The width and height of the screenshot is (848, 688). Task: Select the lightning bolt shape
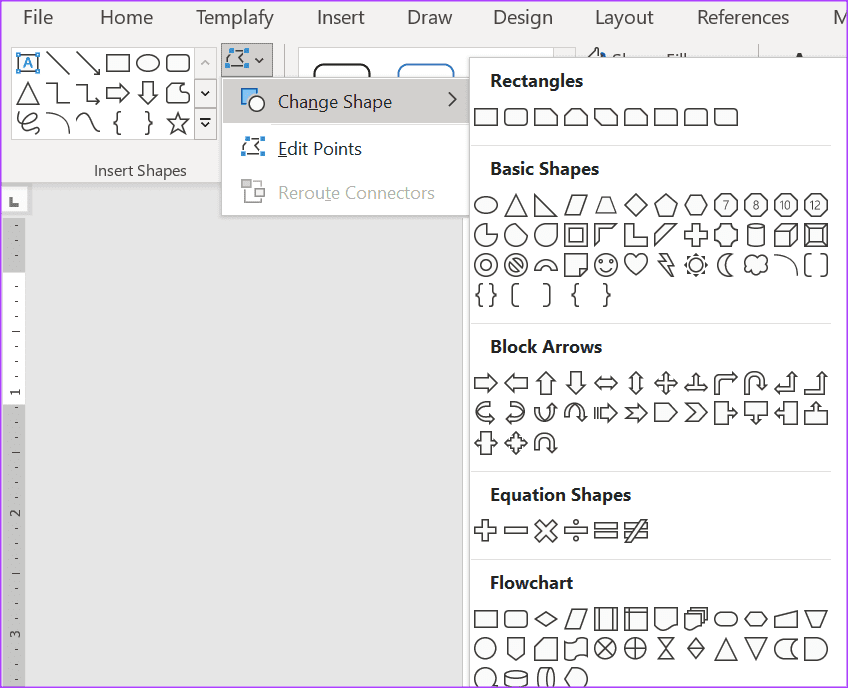666,265
